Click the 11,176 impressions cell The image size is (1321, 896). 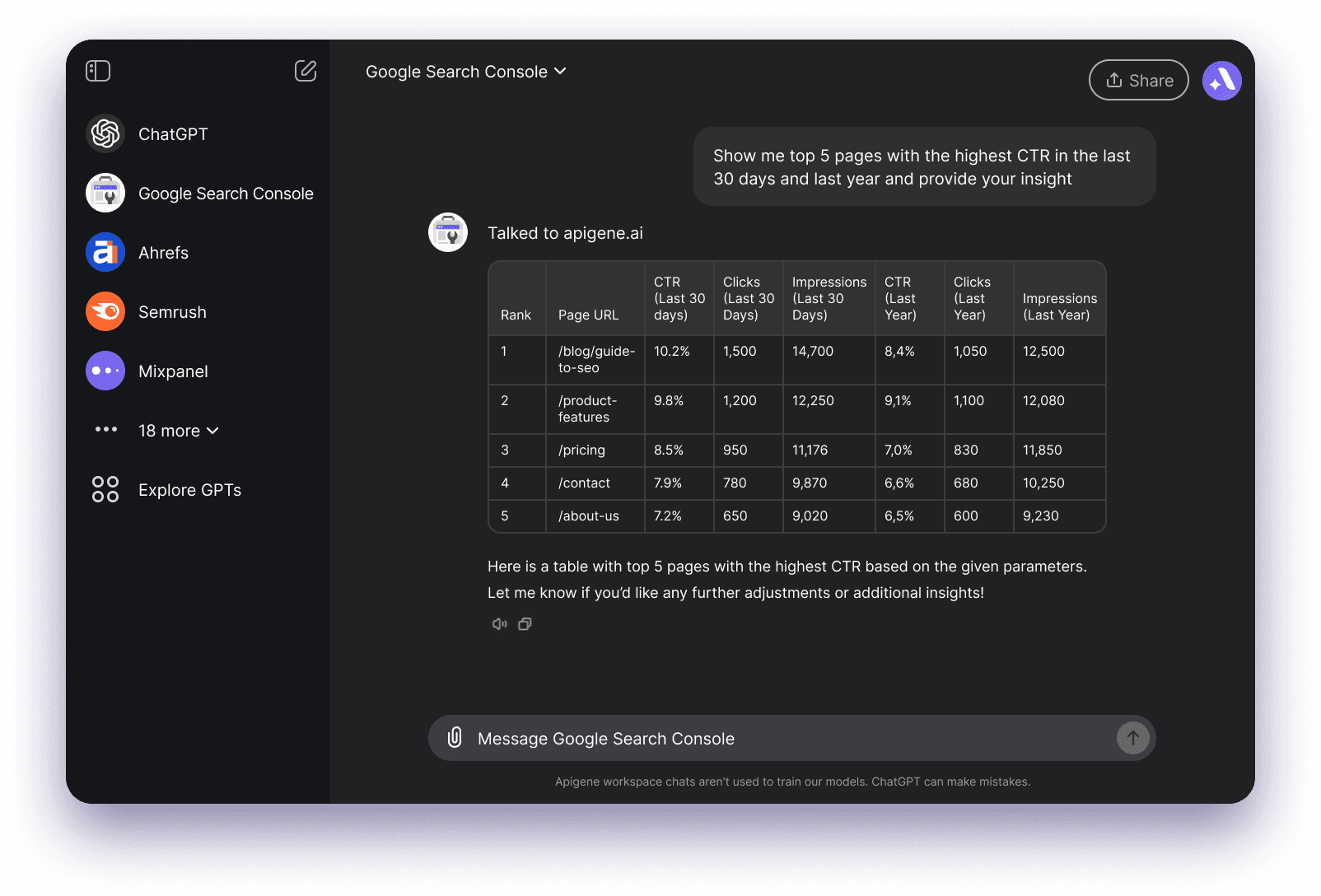pos(829,450)
